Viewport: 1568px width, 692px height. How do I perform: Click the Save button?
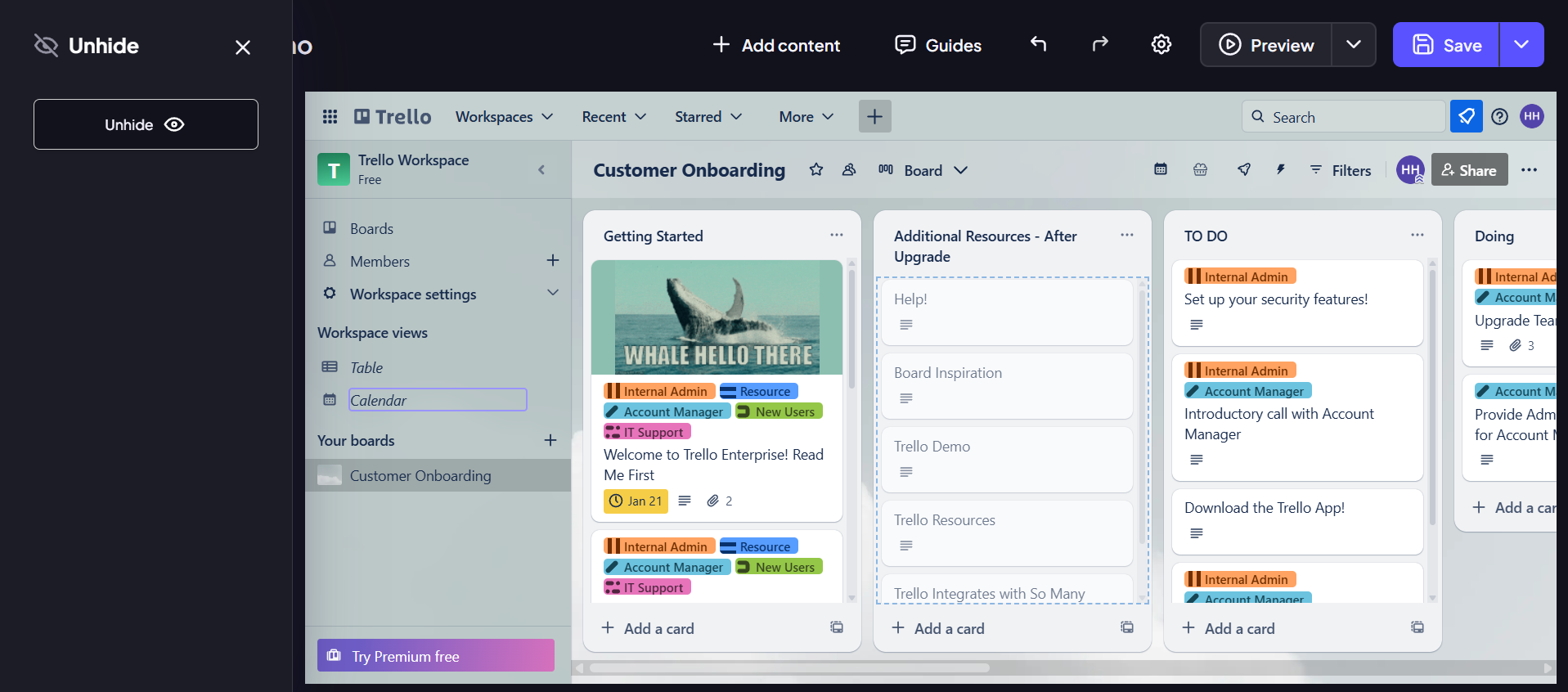1446,45
